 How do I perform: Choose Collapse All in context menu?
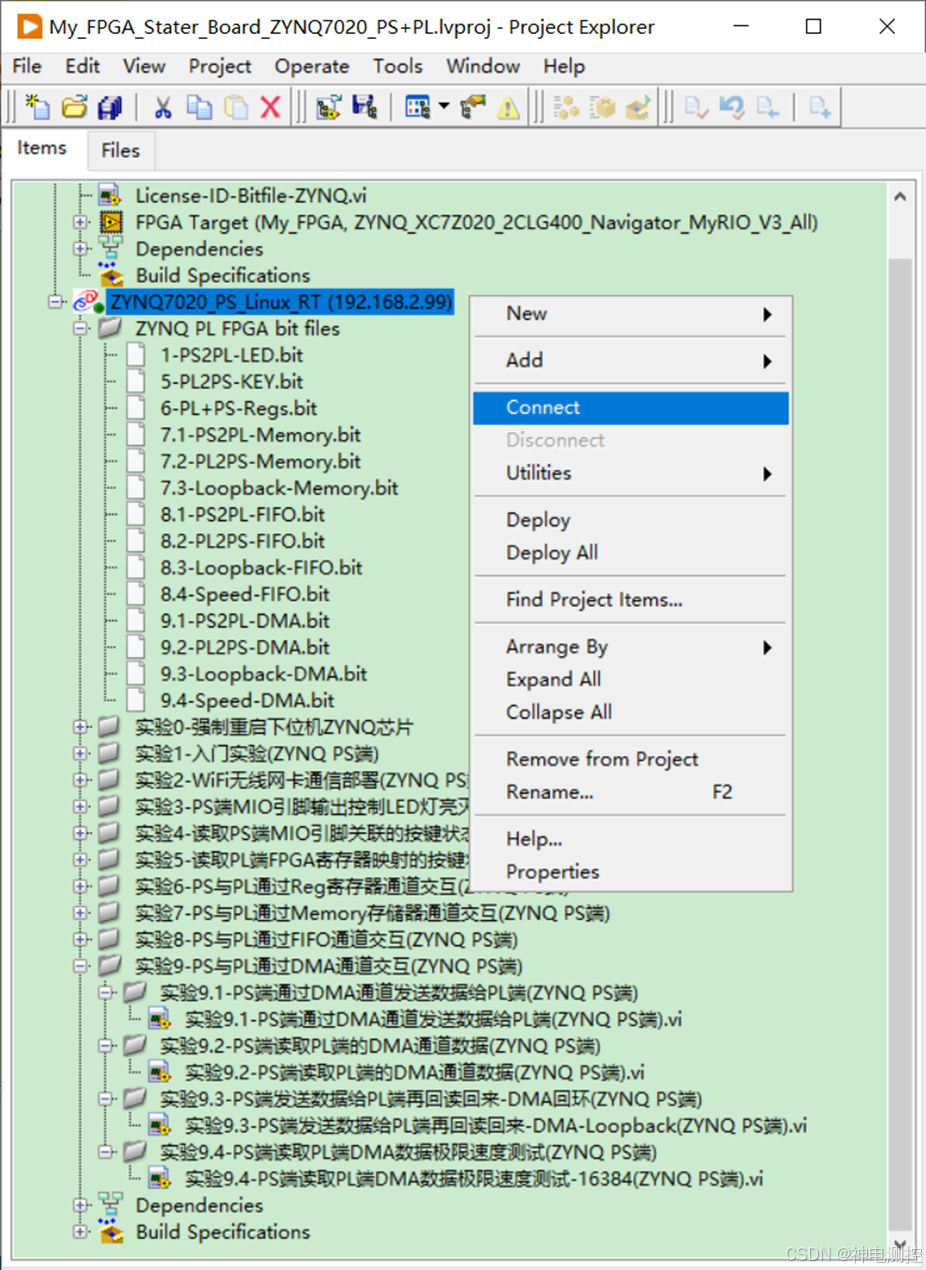632,713
